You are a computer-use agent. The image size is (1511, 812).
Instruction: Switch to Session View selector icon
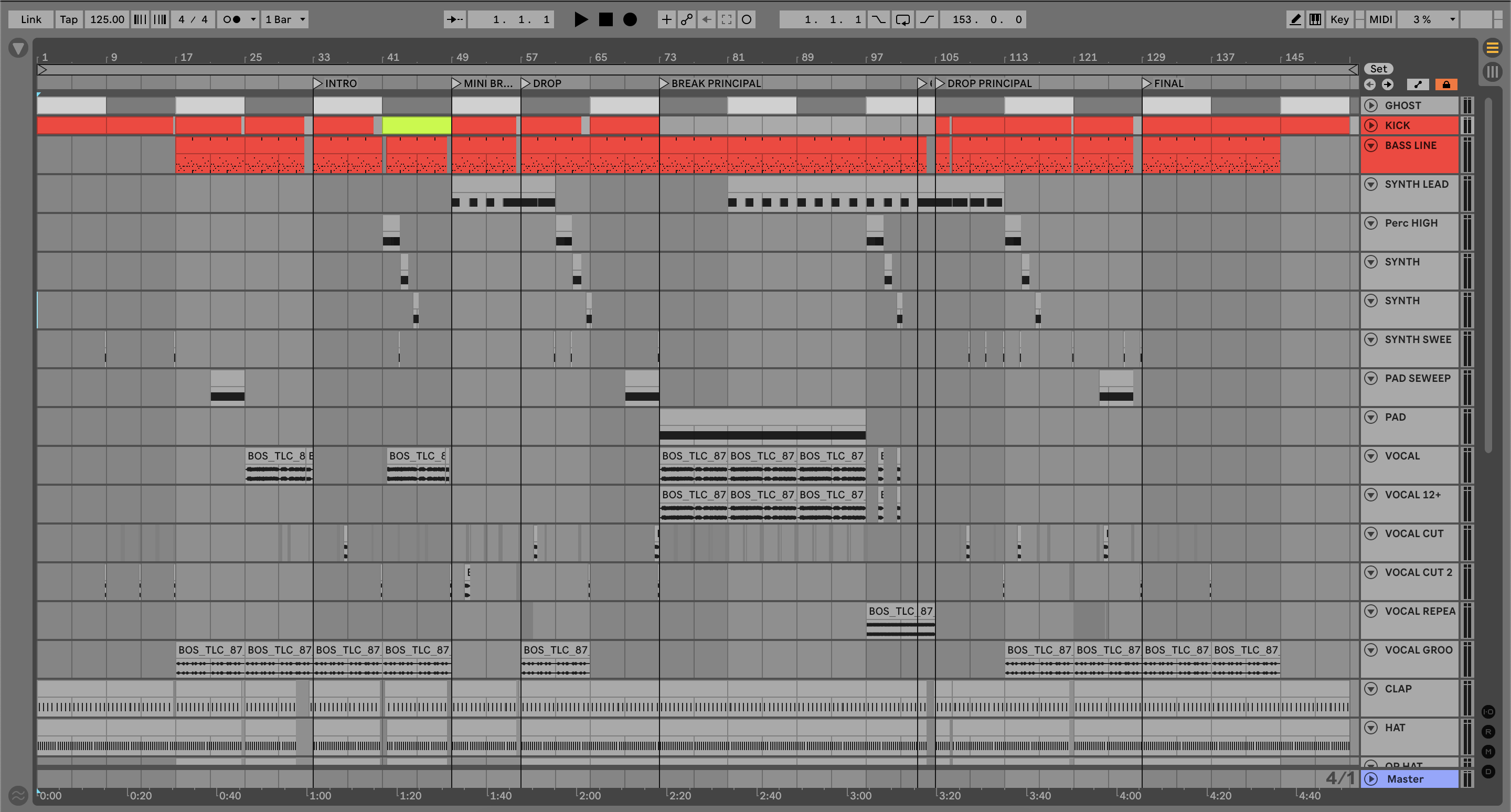point(1492,72)
